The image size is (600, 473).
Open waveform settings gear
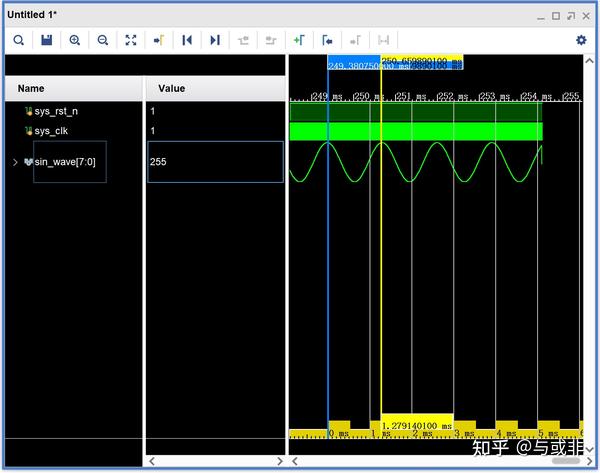(x=581, y=40)
